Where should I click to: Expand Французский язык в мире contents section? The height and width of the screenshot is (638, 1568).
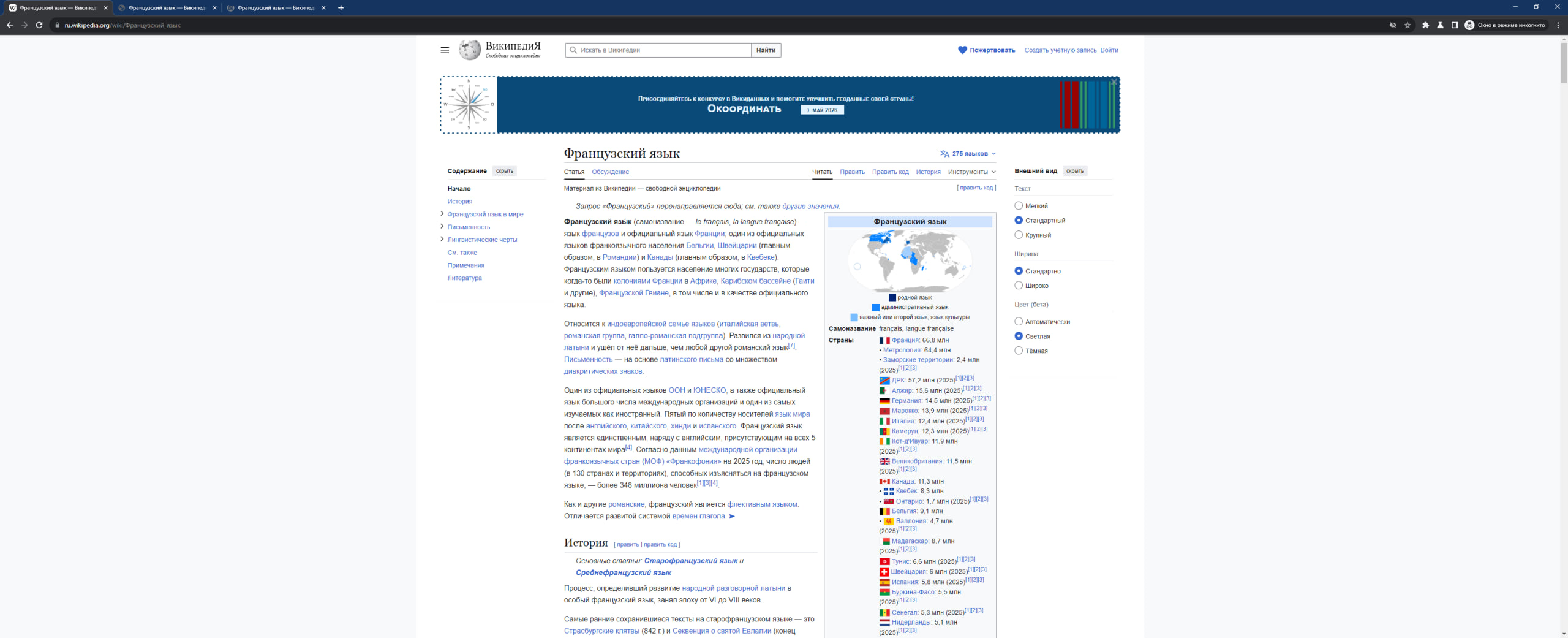[442, 214]
